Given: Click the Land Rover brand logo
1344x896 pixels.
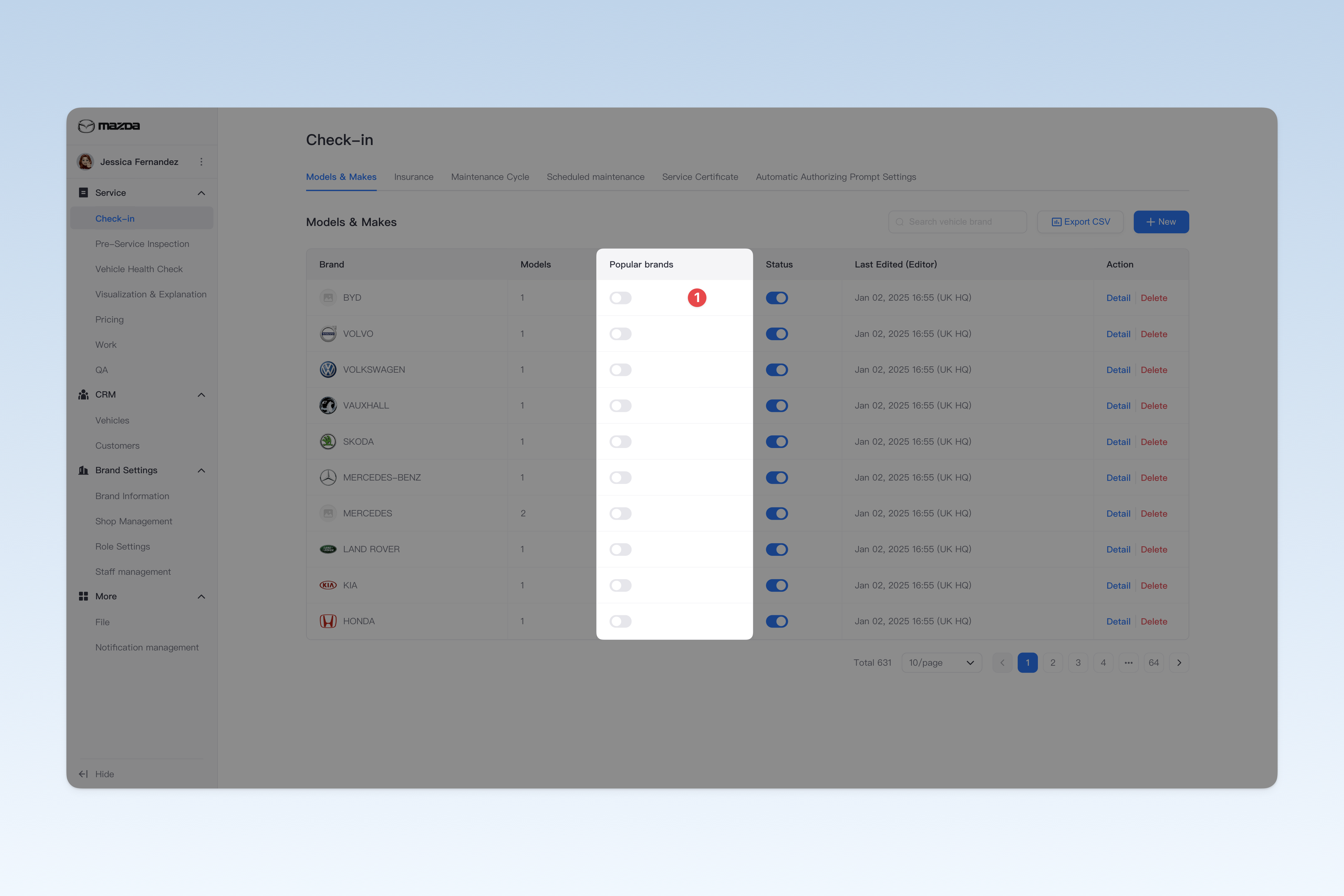Looking at the screenshot, I should coord(328,549).
